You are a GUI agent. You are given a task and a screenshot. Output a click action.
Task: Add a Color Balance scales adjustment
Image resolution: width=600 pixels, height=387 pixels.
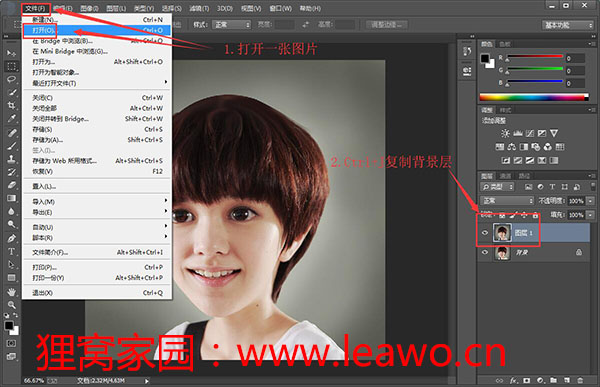tap(512, 147)
